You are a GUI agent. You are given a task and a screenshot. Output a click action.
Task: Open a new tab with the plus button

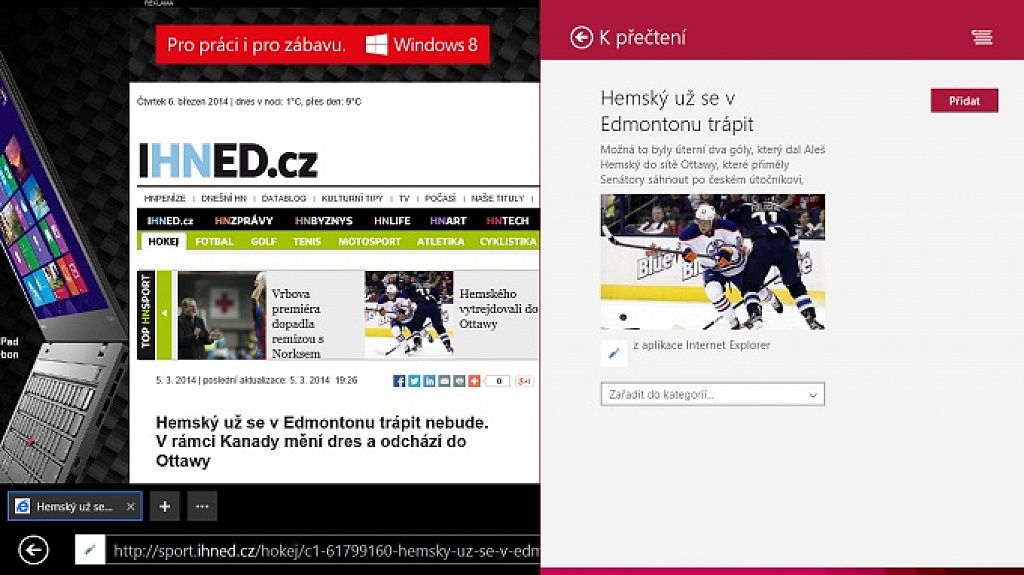[x=165, y=506]
